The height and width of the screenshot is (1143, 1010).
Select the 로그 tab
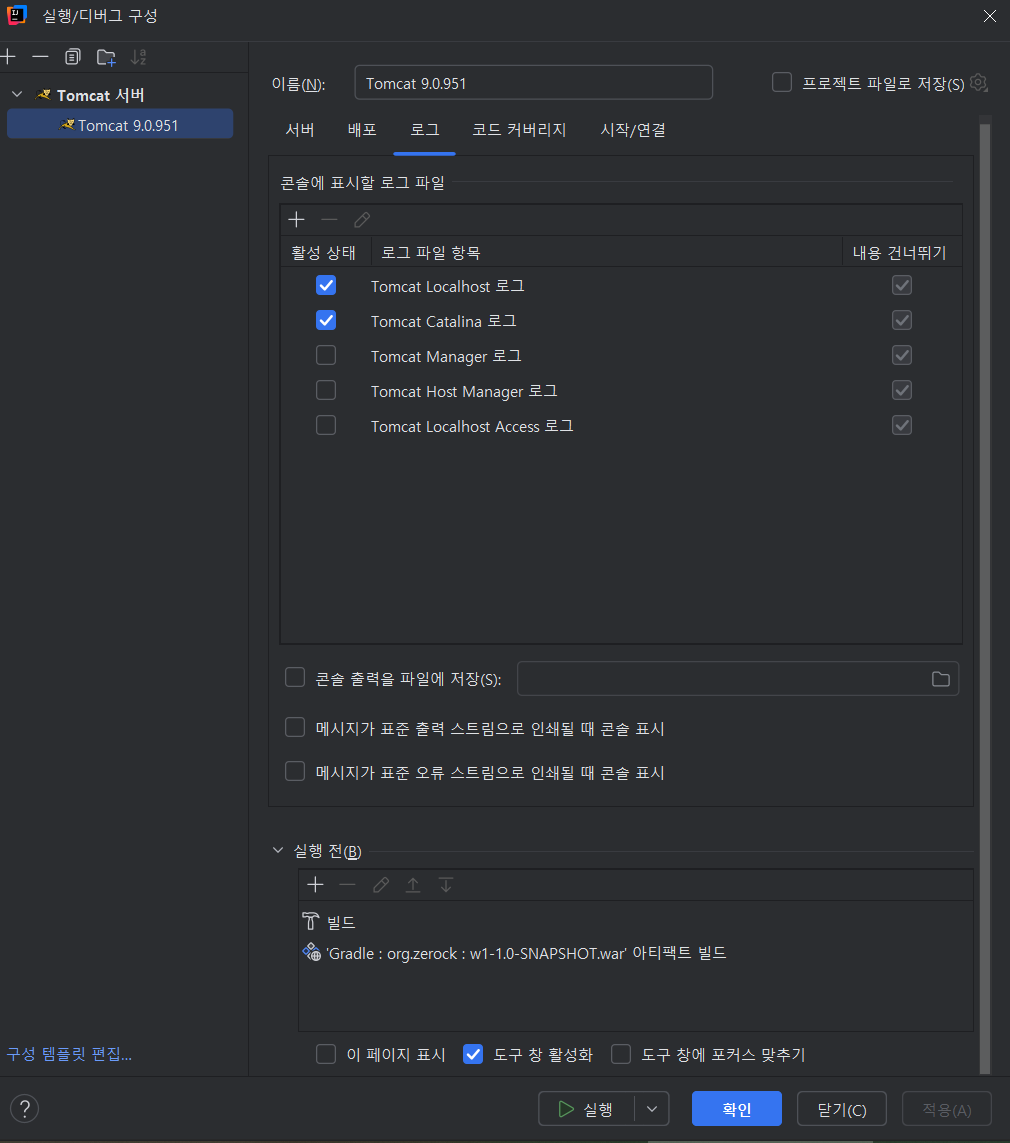(424, 130)
